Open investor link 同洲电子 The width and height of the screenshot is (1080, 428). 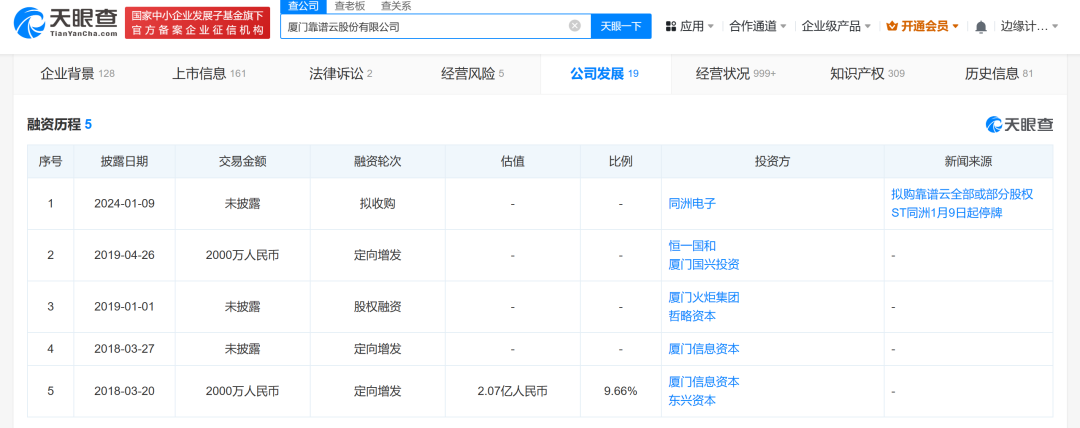coord(692,204)
